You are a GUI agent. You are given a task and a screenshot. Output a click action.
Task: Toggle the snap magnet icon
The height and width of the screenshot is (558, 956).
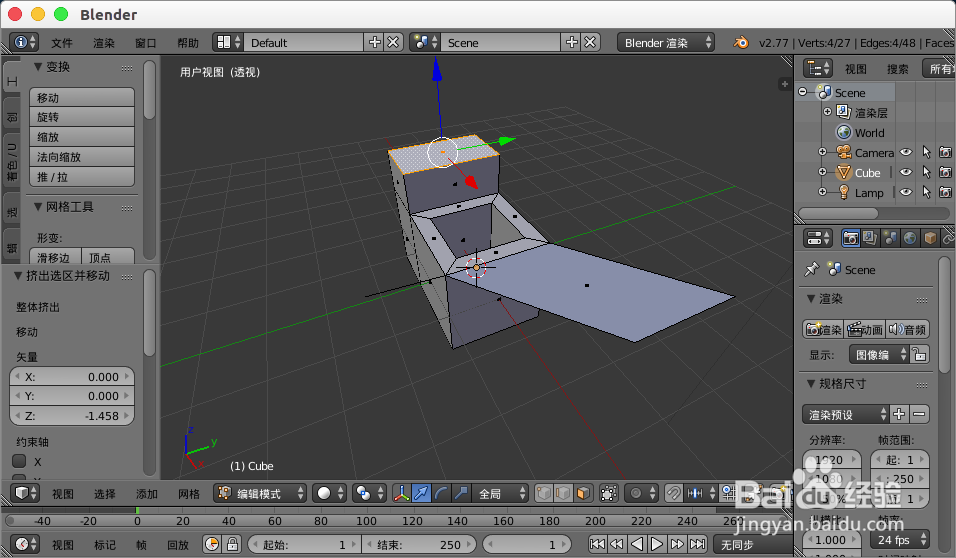674,493
